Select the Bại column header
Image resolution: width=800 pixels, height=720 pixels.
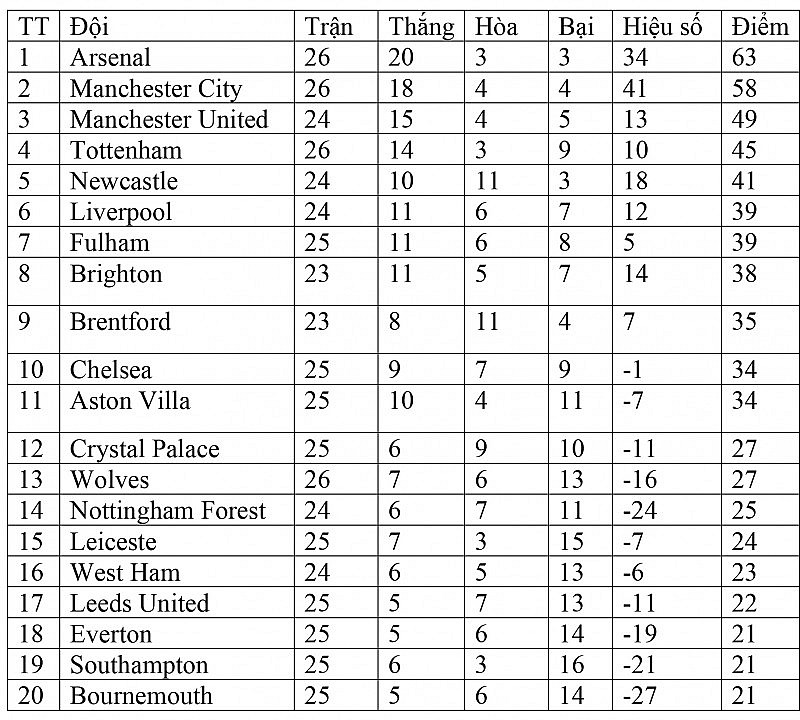pos(575,27)
